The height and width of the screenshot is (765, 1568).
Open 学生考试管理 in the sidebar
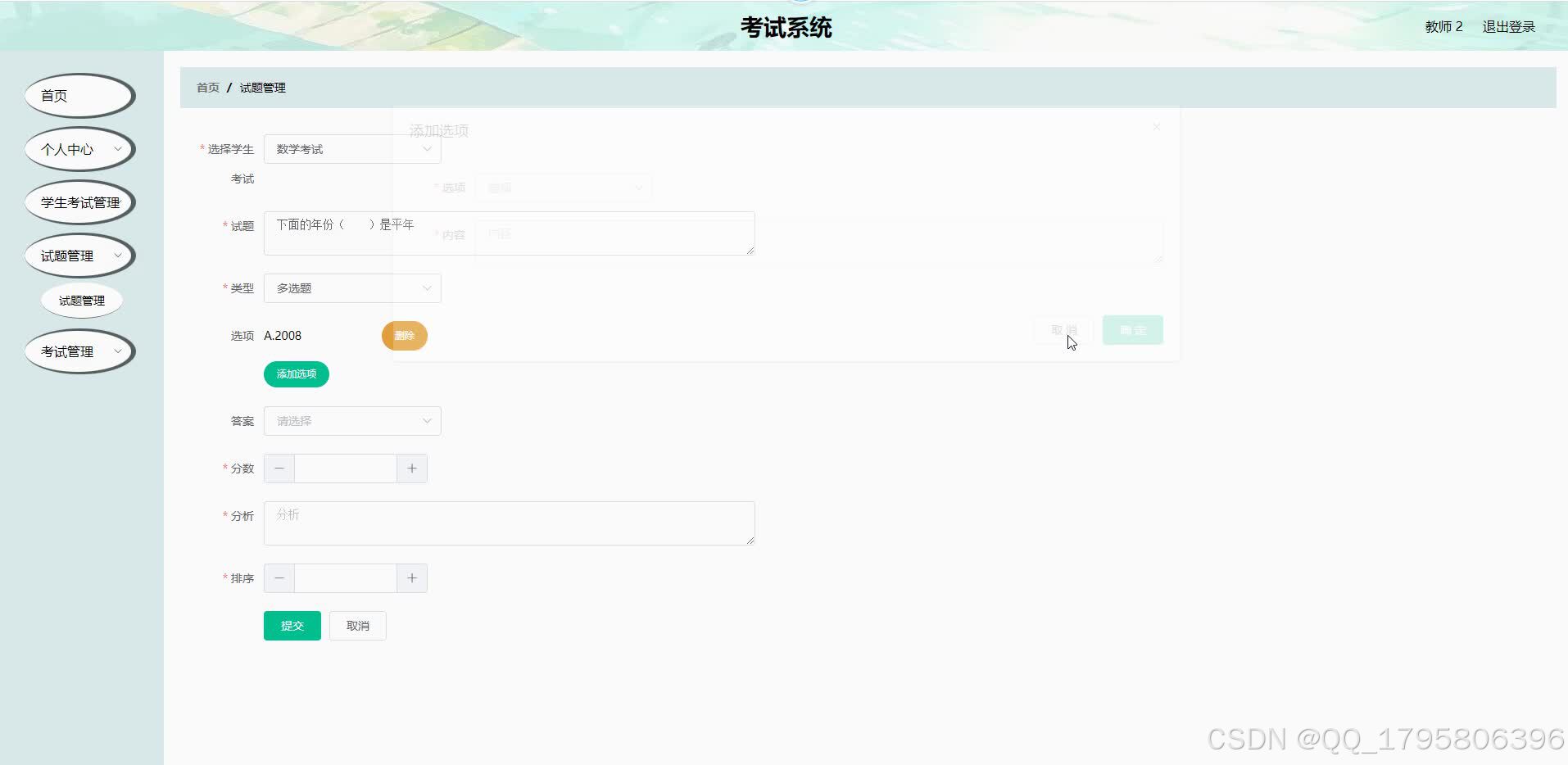pos(79,202)
